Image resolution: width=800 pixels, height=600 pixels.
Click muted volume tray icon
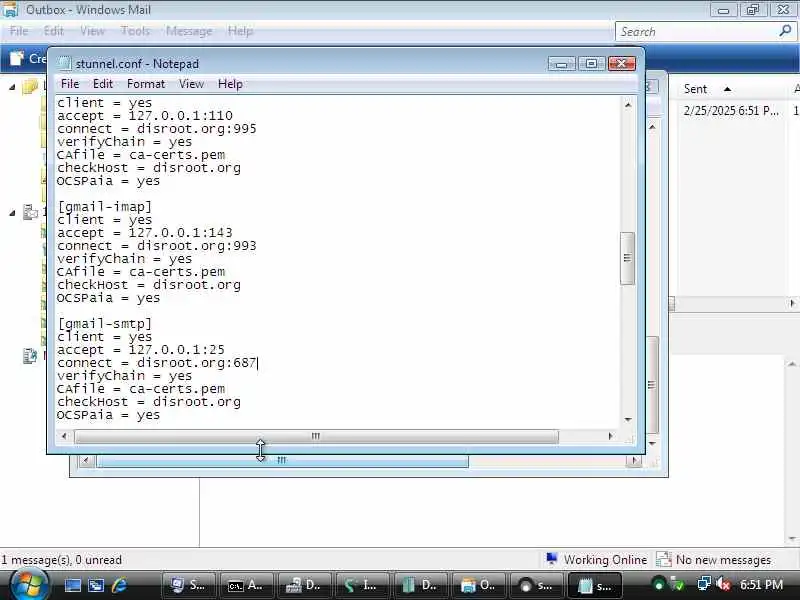coord(723,584)
